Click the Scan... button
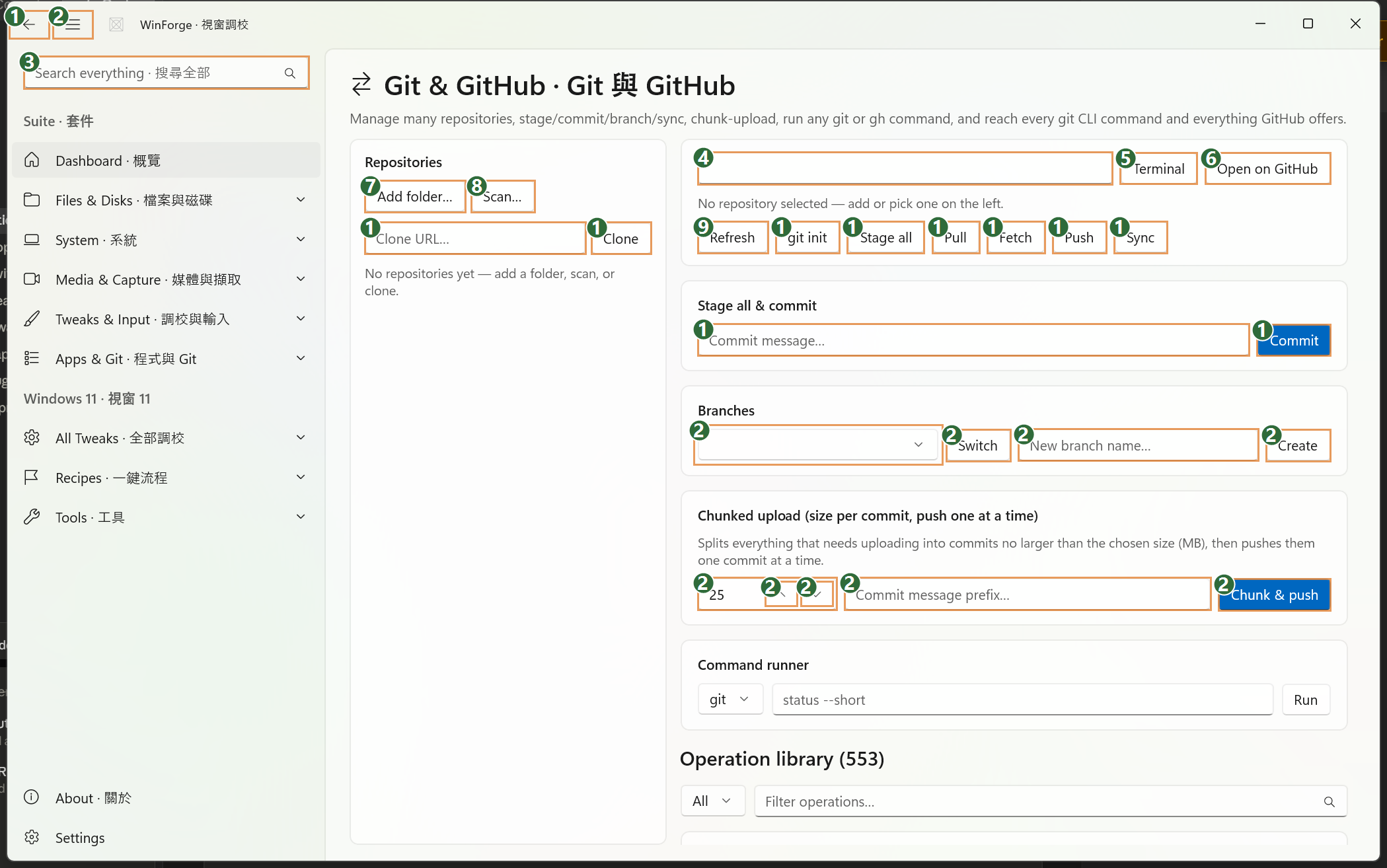This screenshot has width=1387, height=868. 503,196
